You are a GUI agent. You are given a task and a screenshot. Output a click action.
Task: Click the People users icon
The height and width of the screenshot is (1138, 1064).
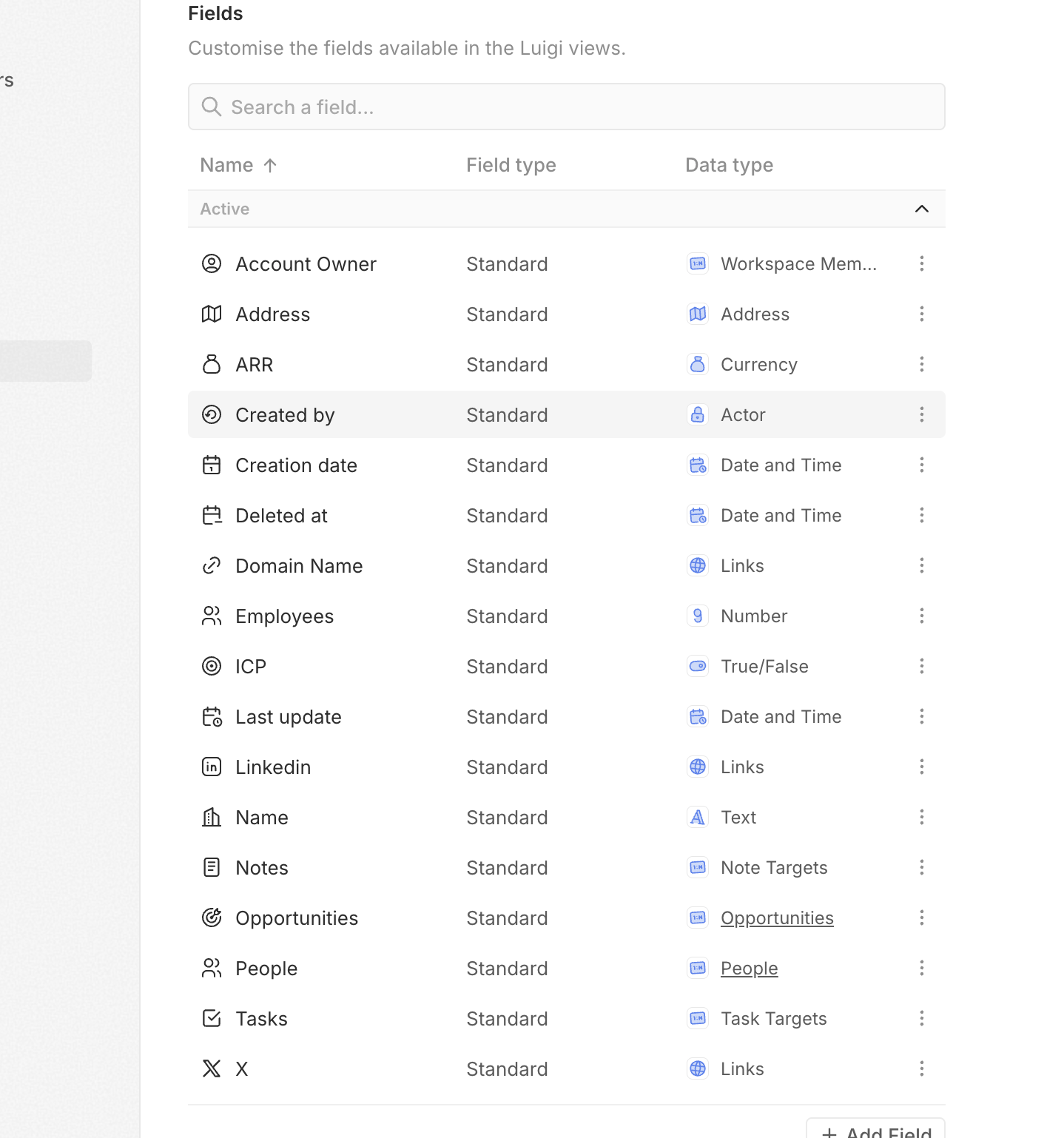[x=212, y=968]
